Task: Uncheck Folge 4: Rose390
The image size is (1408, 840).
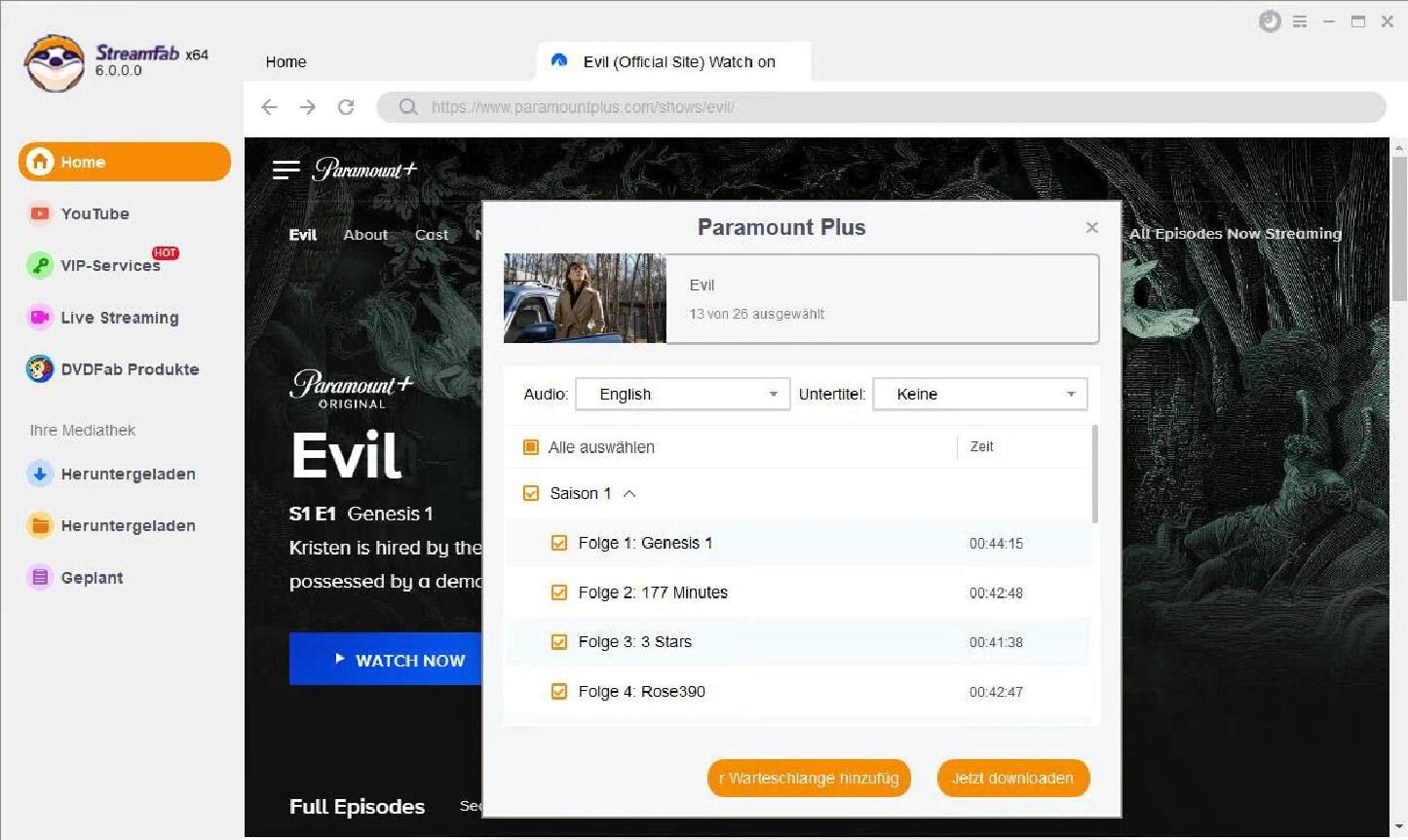Action: click(559, 692)
